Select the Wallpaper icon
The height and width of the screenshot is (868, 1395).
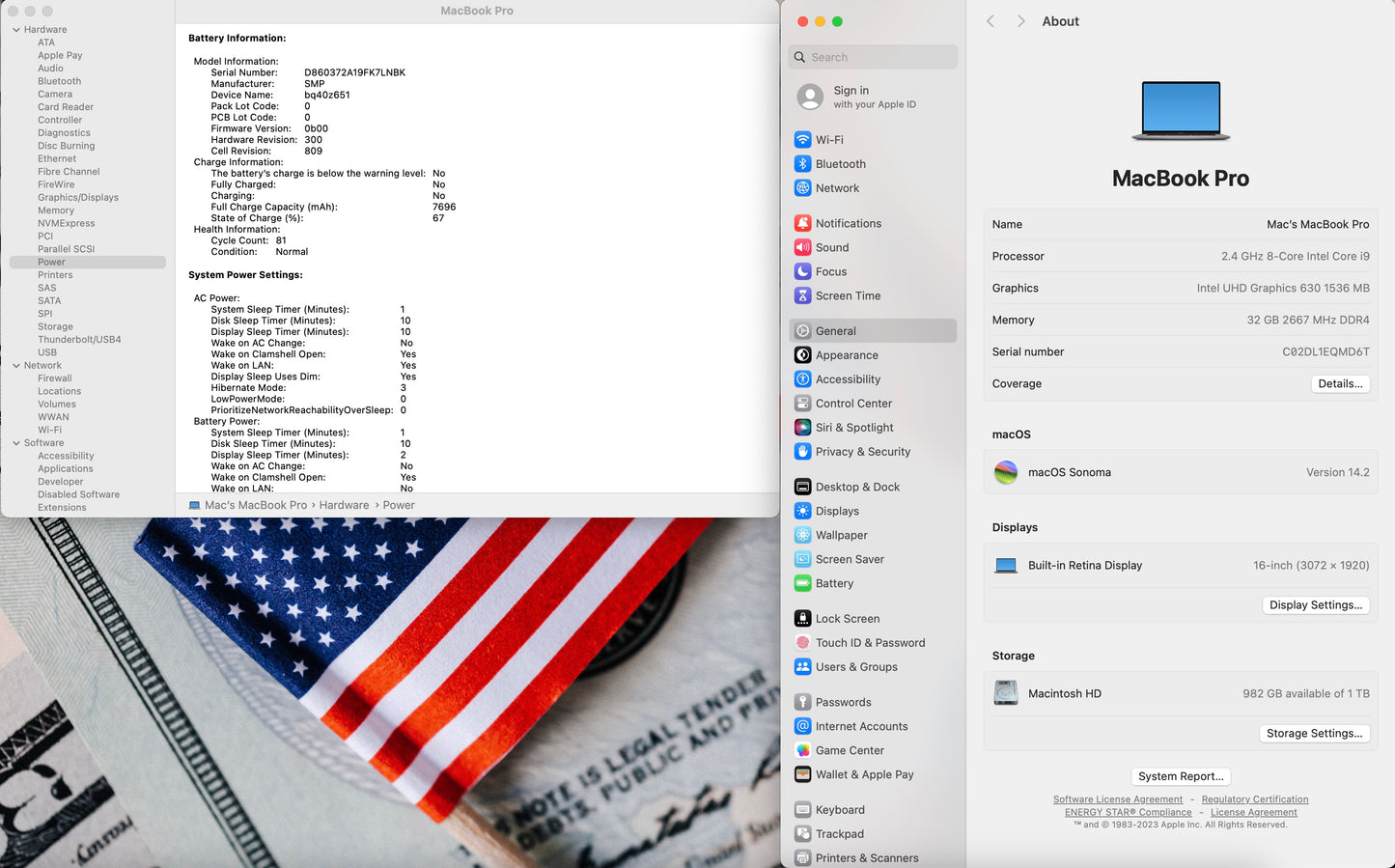802,535
